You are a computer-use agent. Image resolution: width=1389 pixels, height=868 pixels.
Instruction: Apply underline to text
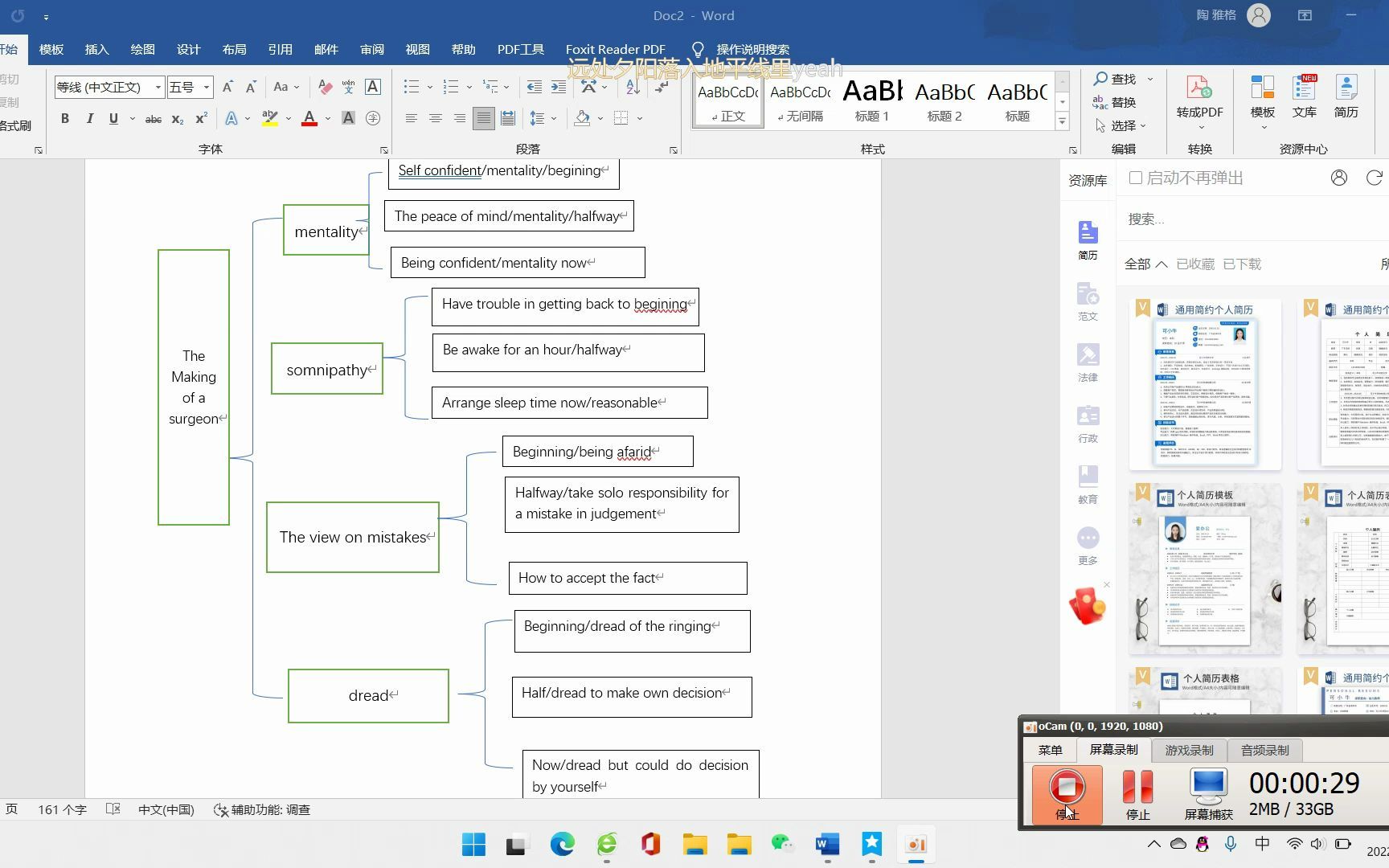point(113,118)
